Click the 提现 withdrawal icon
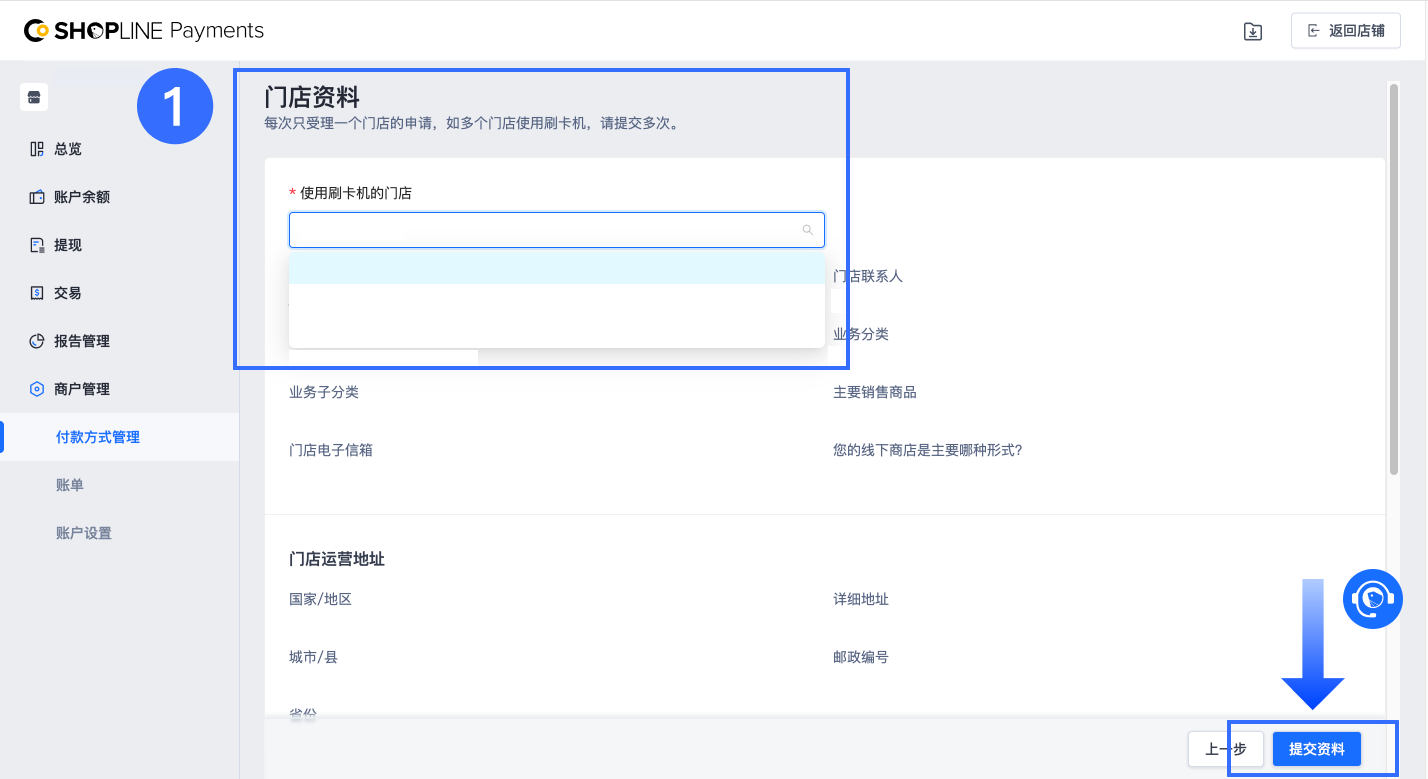 [37, 245]
